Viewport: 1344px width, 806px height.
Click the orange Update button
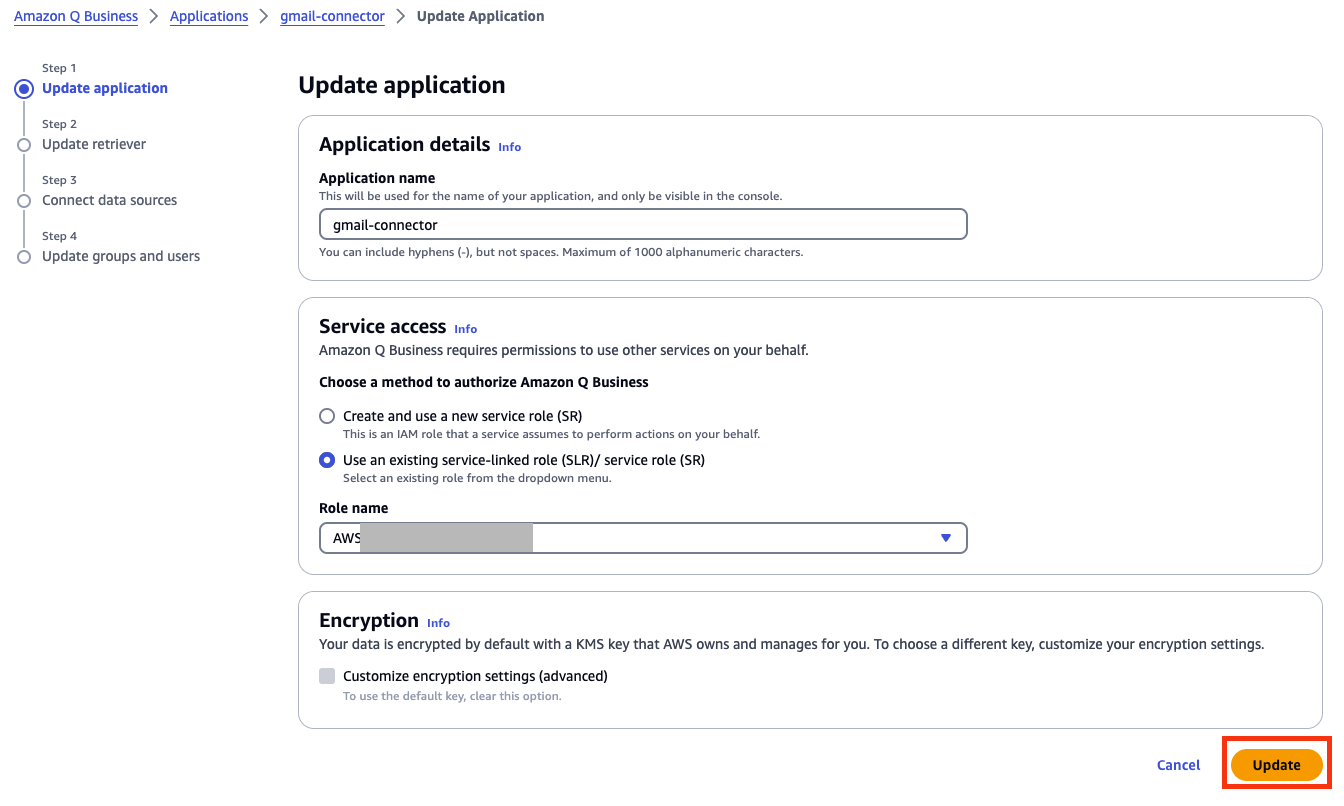coord(1277,765)
